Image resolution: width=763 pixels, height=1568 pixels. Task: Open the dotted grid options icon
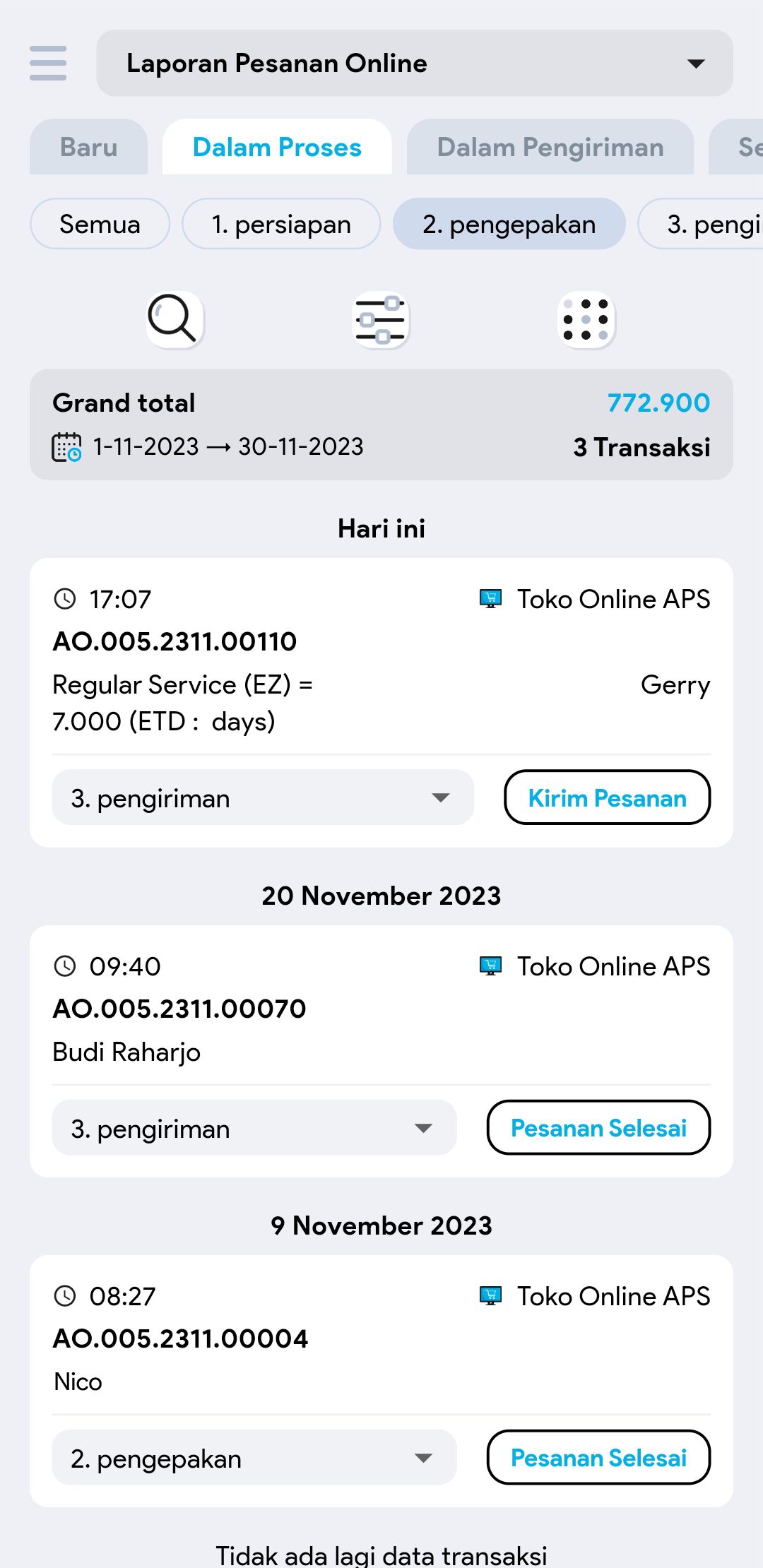(586, 319)
